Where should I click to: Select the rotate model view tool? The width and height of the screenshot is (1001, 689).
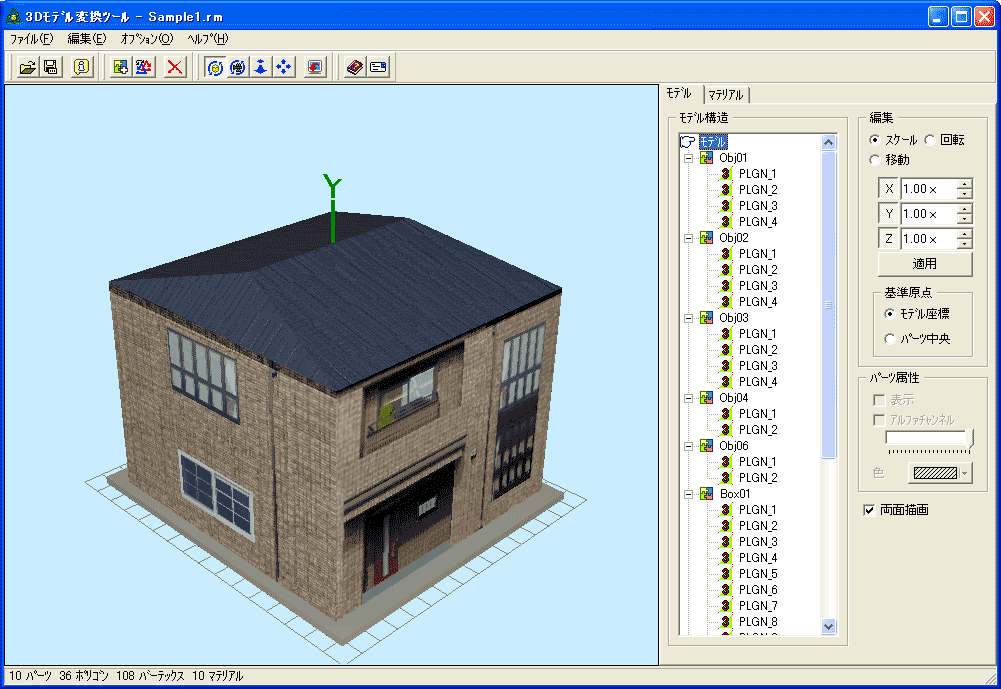[214, 67]
